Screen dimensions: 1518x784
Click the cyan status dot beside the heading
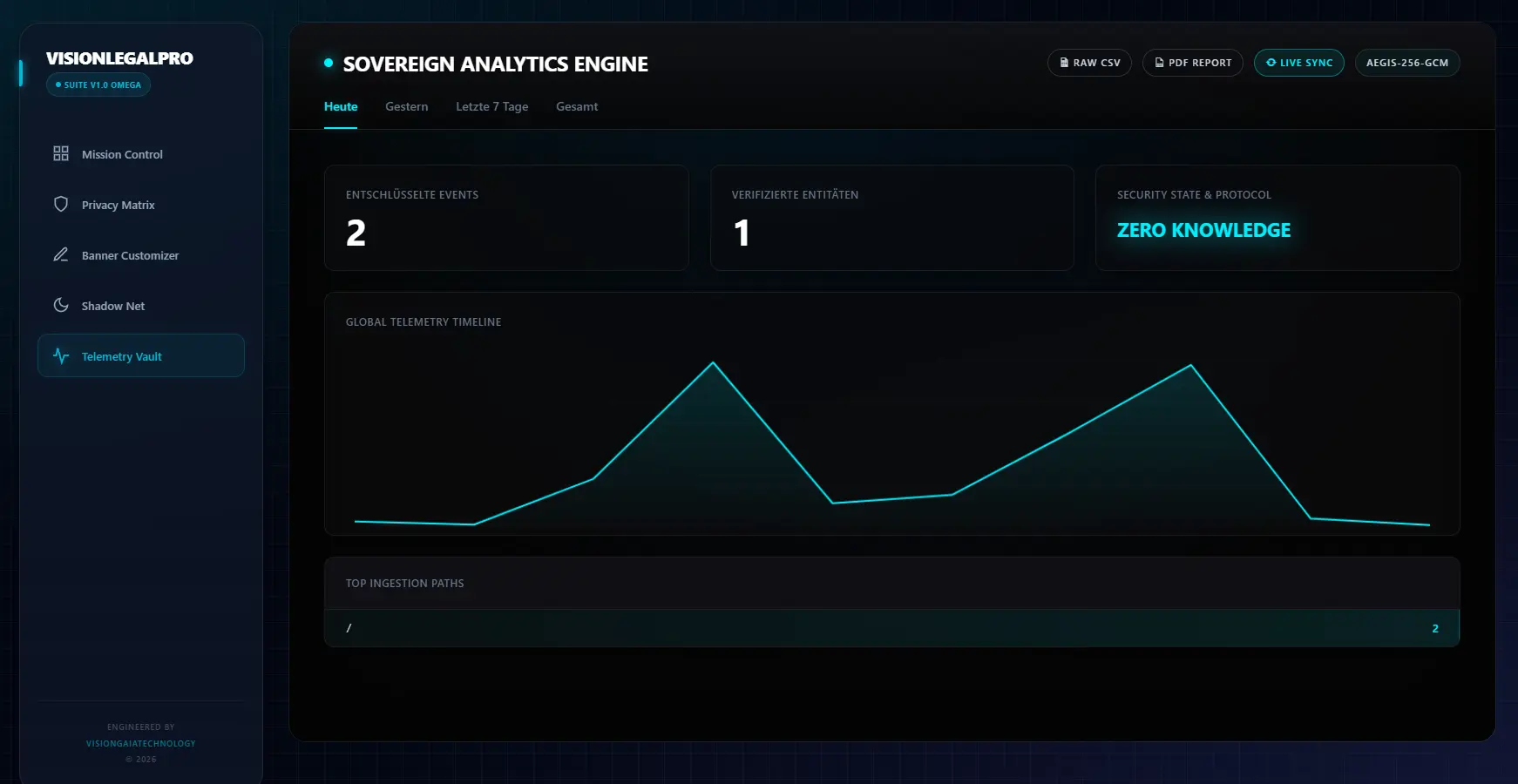(x=329, y=63)
